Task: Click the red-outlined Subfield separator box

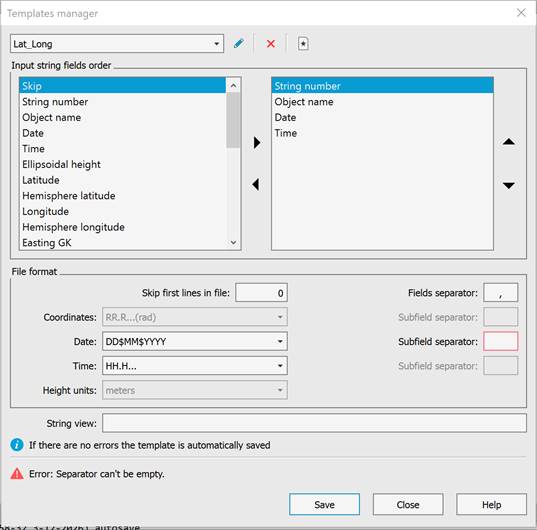Action: coord(500,341)
